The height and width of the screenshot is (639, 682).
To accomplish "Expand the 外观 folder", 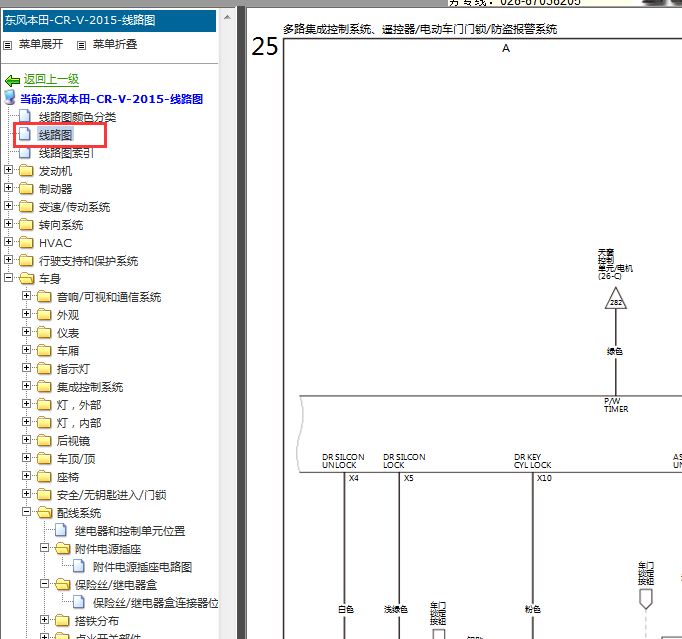I will click(x=26, y=314).
